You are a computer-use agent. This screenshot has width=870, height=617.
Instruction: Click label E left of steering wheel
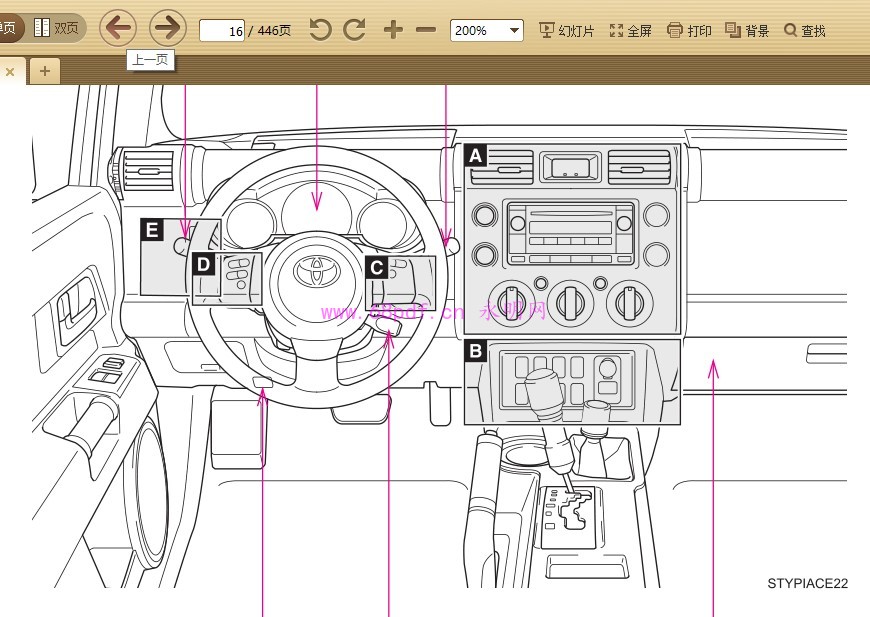click(151, 231)
